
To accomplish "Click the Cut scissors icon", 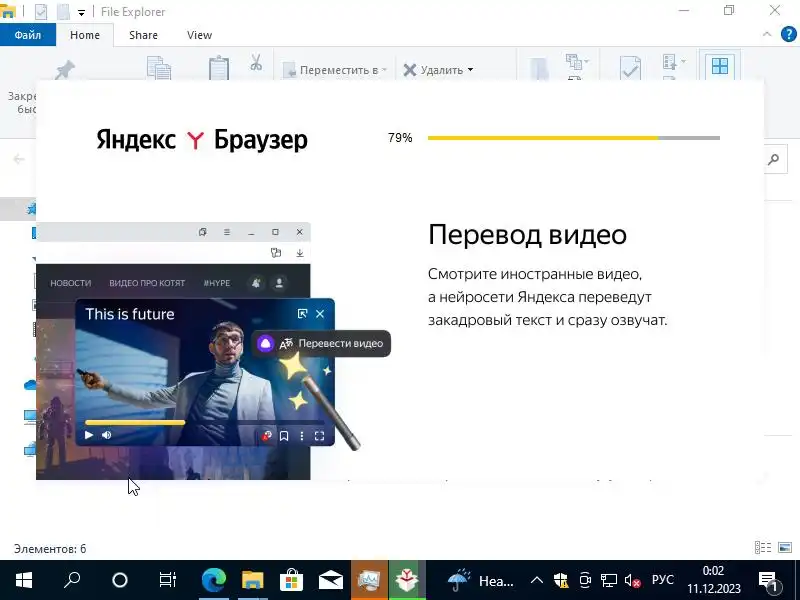I will click(x=256, y=63).
